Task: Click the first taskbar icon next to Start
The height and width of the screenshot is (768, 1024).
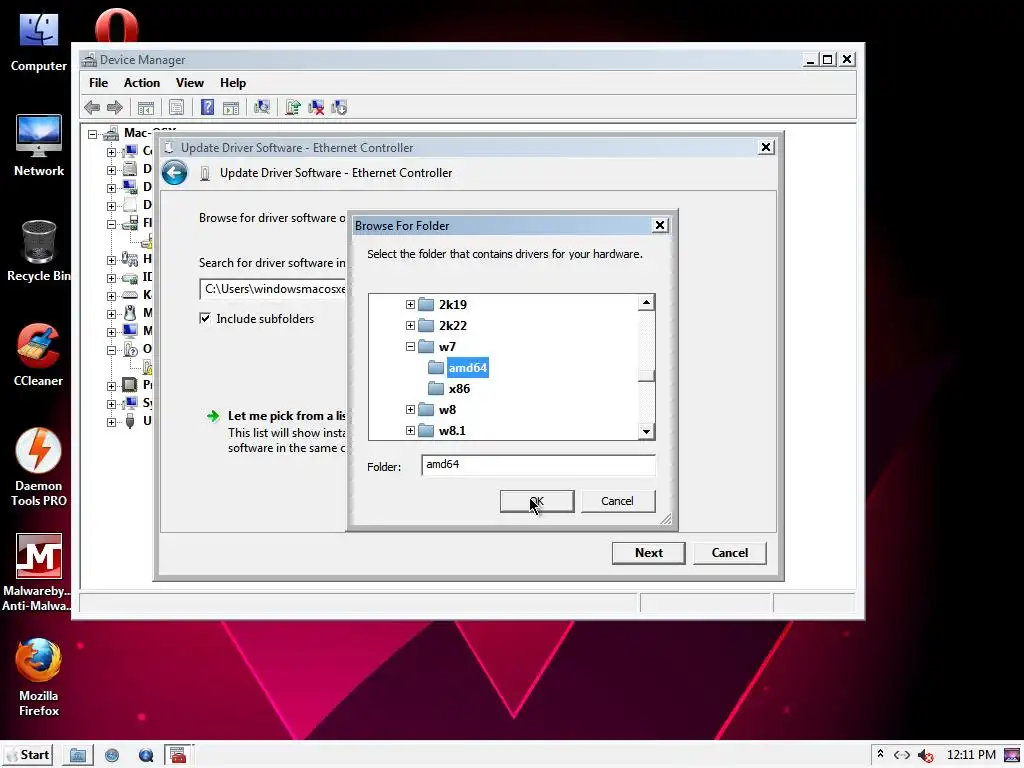Action: coord(78,756)
